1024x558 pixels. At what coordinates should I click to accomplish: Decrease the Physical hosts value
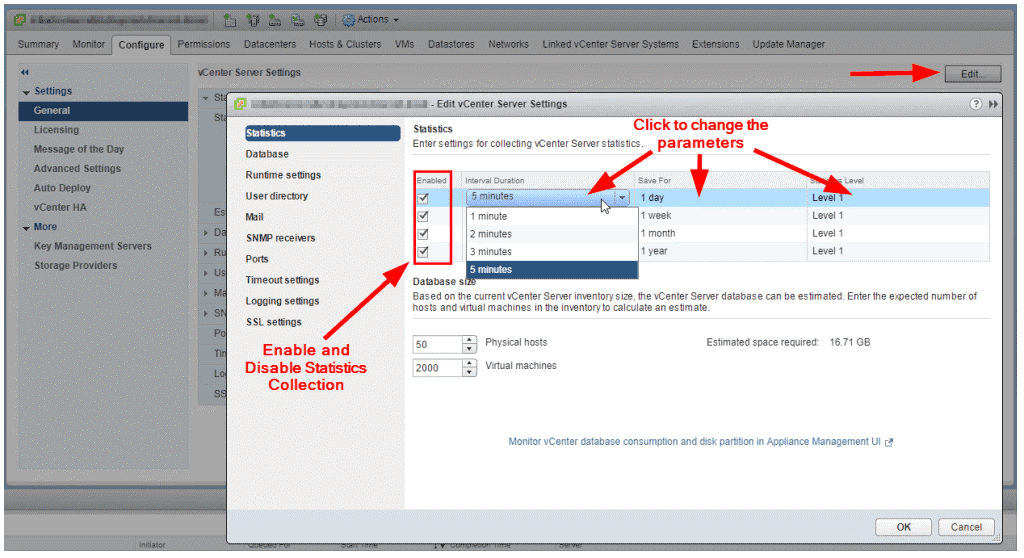coord(469,349)
